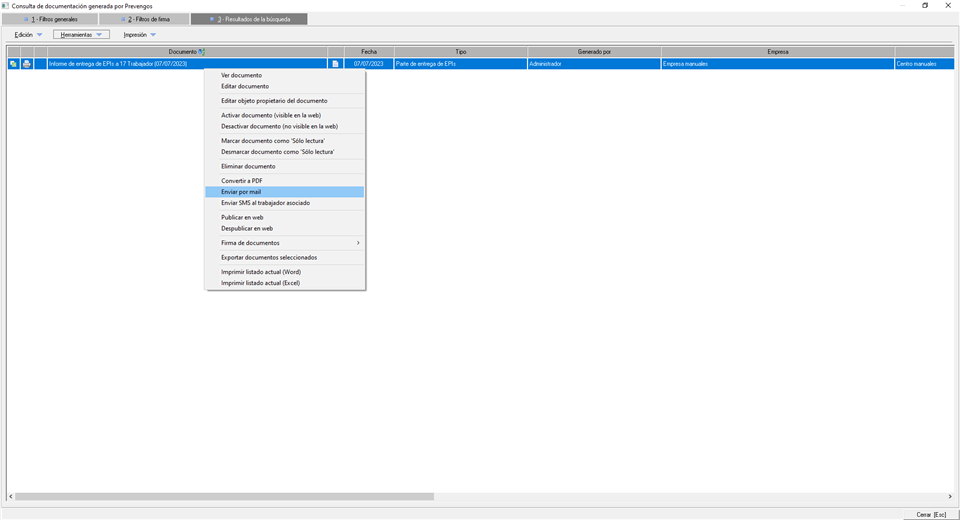960x520 pixels.
Task: Click the Generado por column header
Action: [594, 52]
